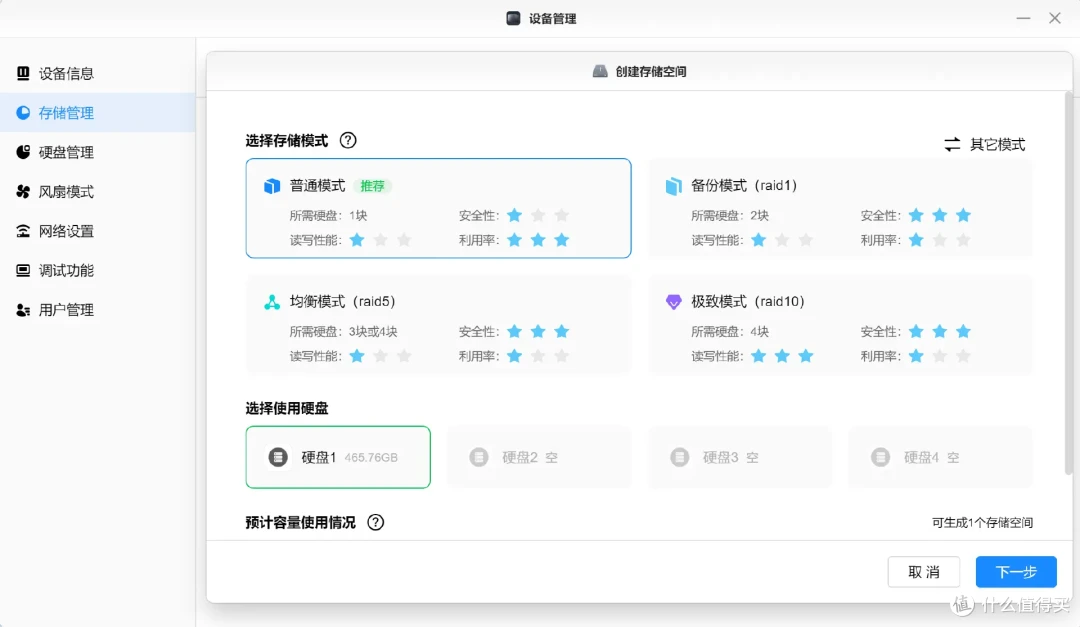Click 可生成1个存储空间 text
1080x627 pixels.
982,522
